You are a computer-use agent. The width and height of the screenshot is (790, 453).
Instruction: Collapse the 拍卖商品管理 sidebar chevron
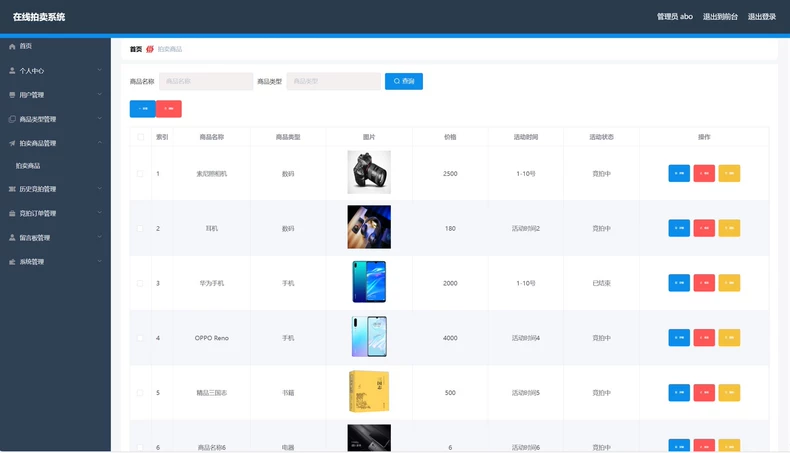(x=99, y=143)
